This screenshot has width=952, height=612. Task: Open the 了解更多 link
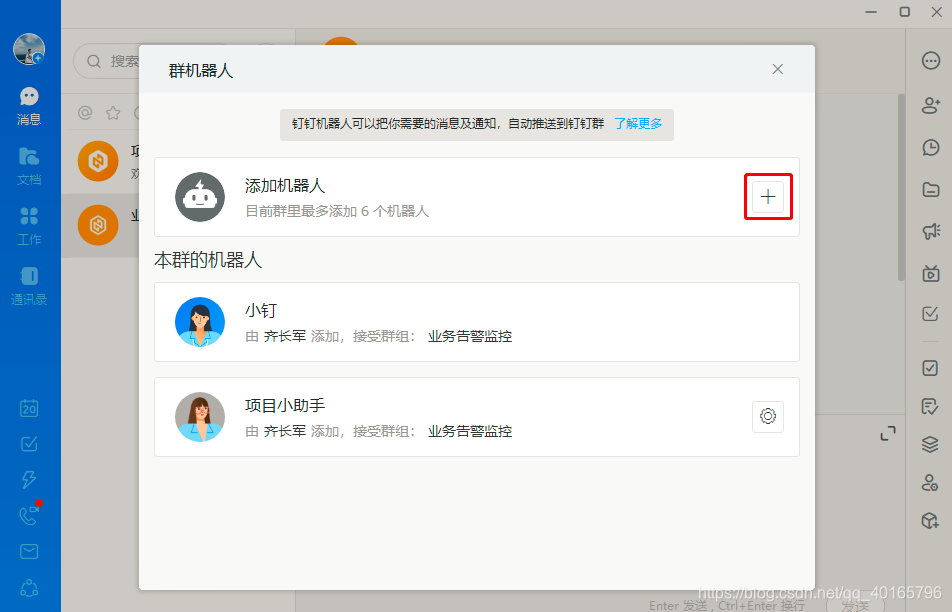click(638, 124)
